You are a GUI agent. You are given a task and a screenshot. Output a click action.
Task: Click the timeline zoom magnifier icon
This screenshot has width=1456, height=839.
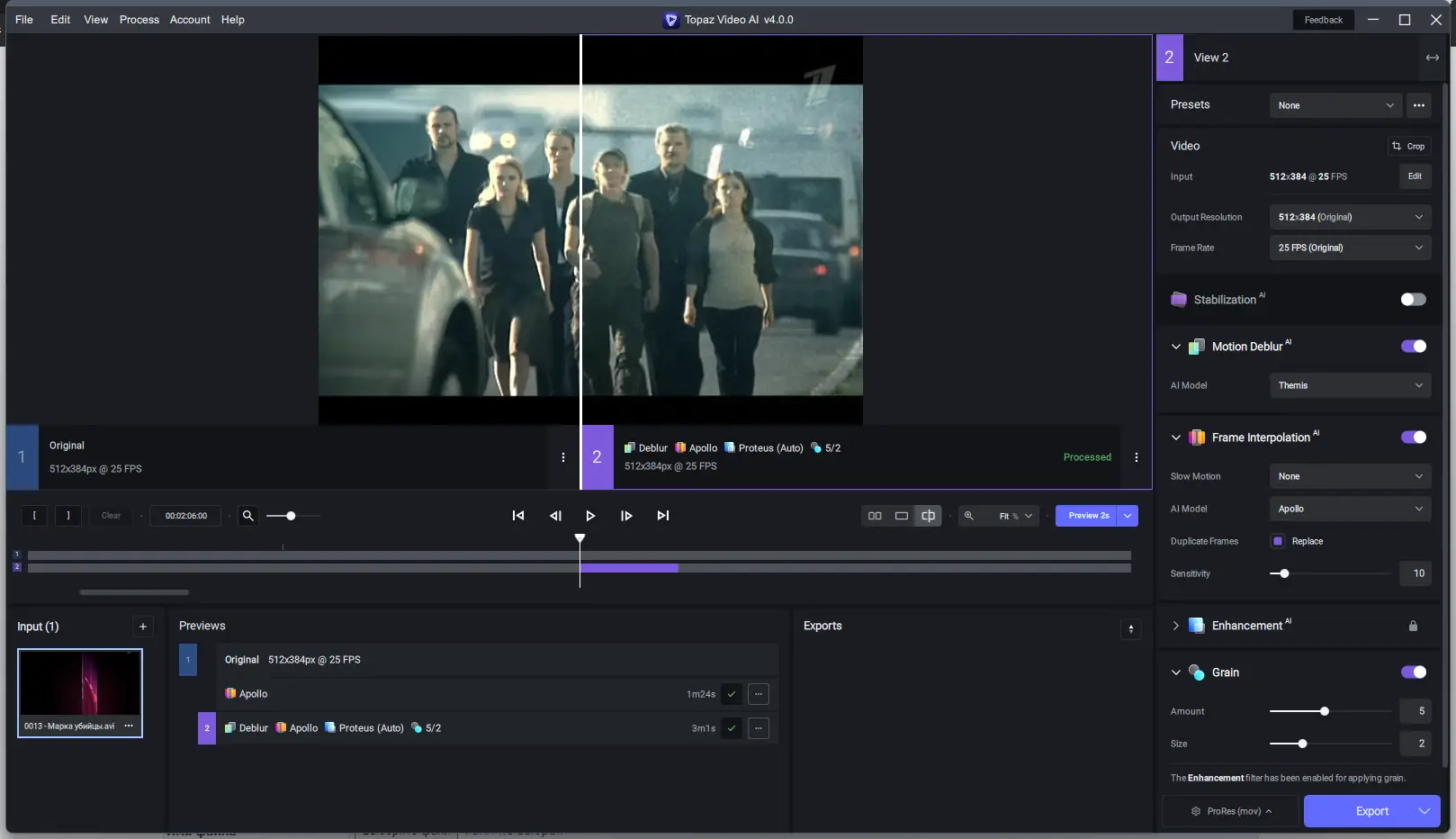pos(248,516)
